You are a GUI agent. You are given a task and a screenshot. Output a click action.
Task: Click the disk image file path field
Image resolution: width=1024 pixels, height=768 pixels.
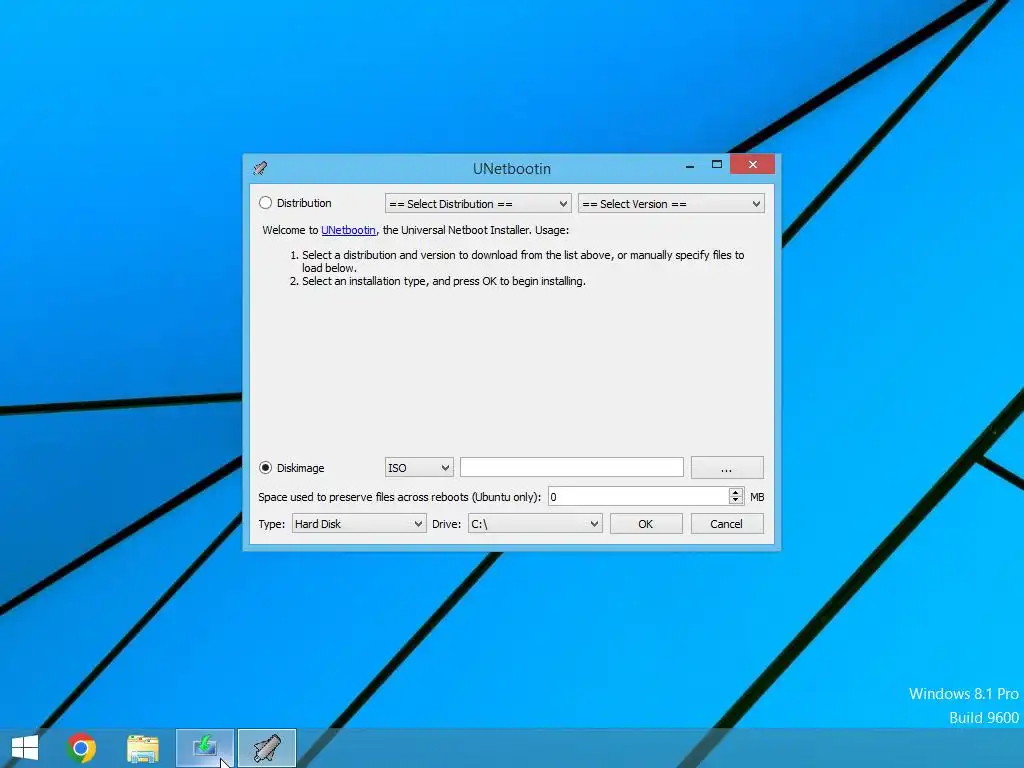571,467
